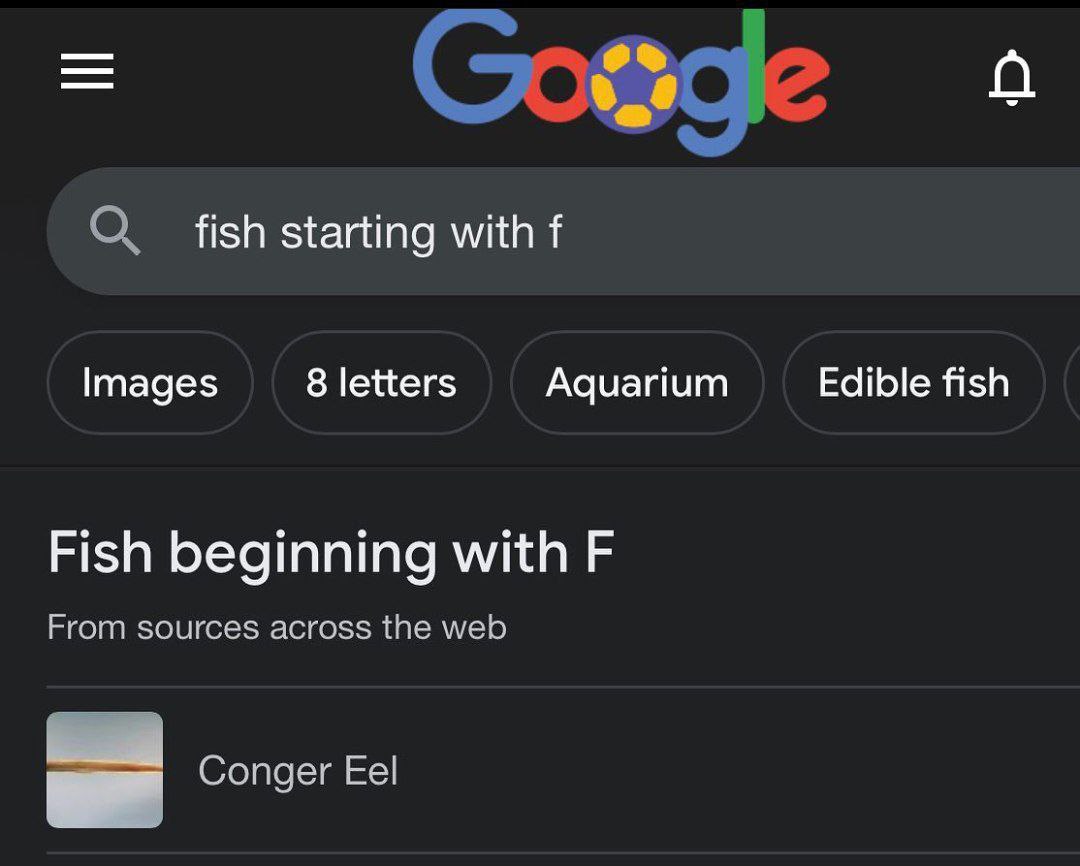This screenshot has height=866, width=1080.
Task: Open the Conger Eel result text
Action: click(x=298, y=771)
